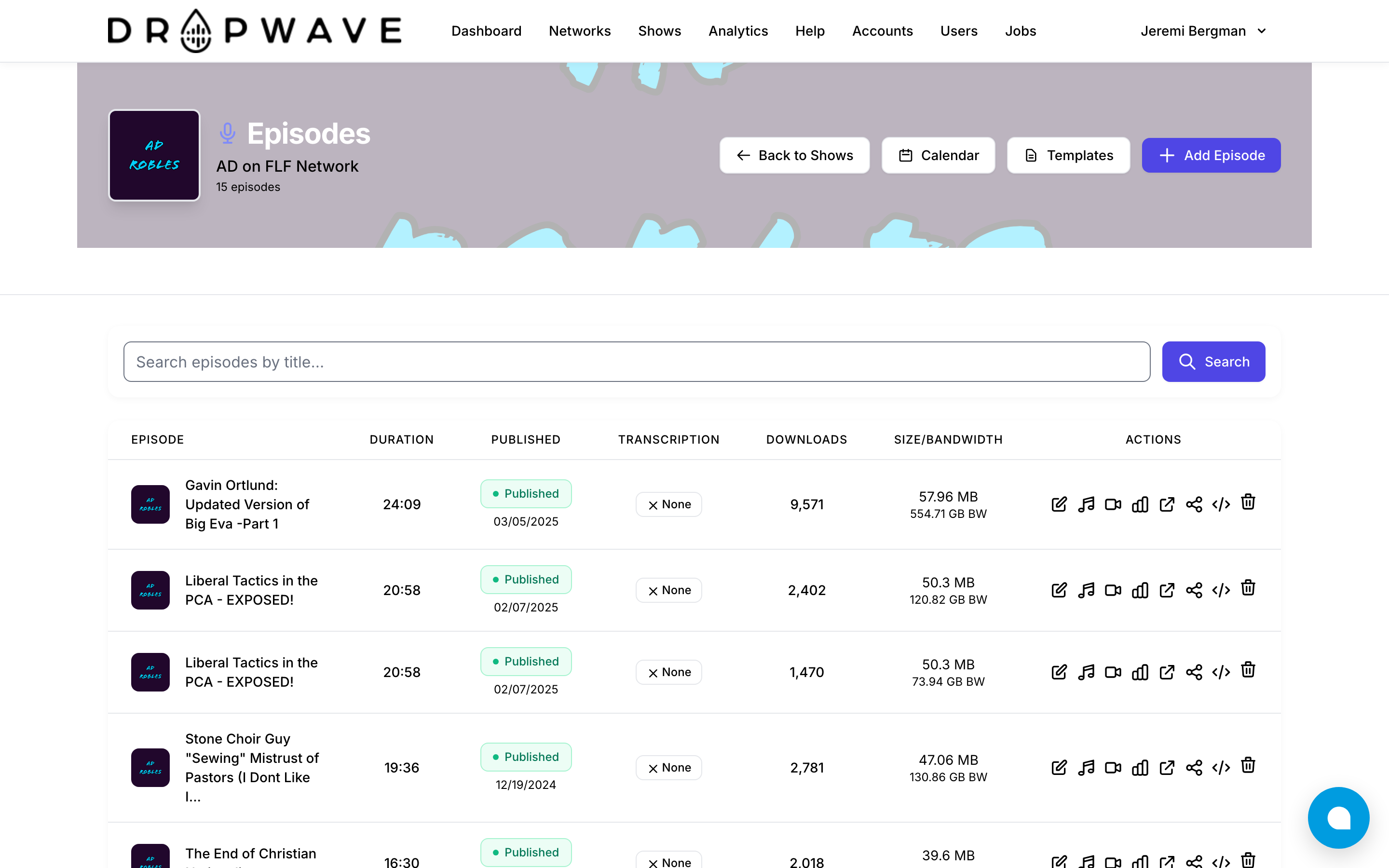Screen dimensions: 1389x868
Task: Click the Add Episode button
Action: tap(1211, 155)
